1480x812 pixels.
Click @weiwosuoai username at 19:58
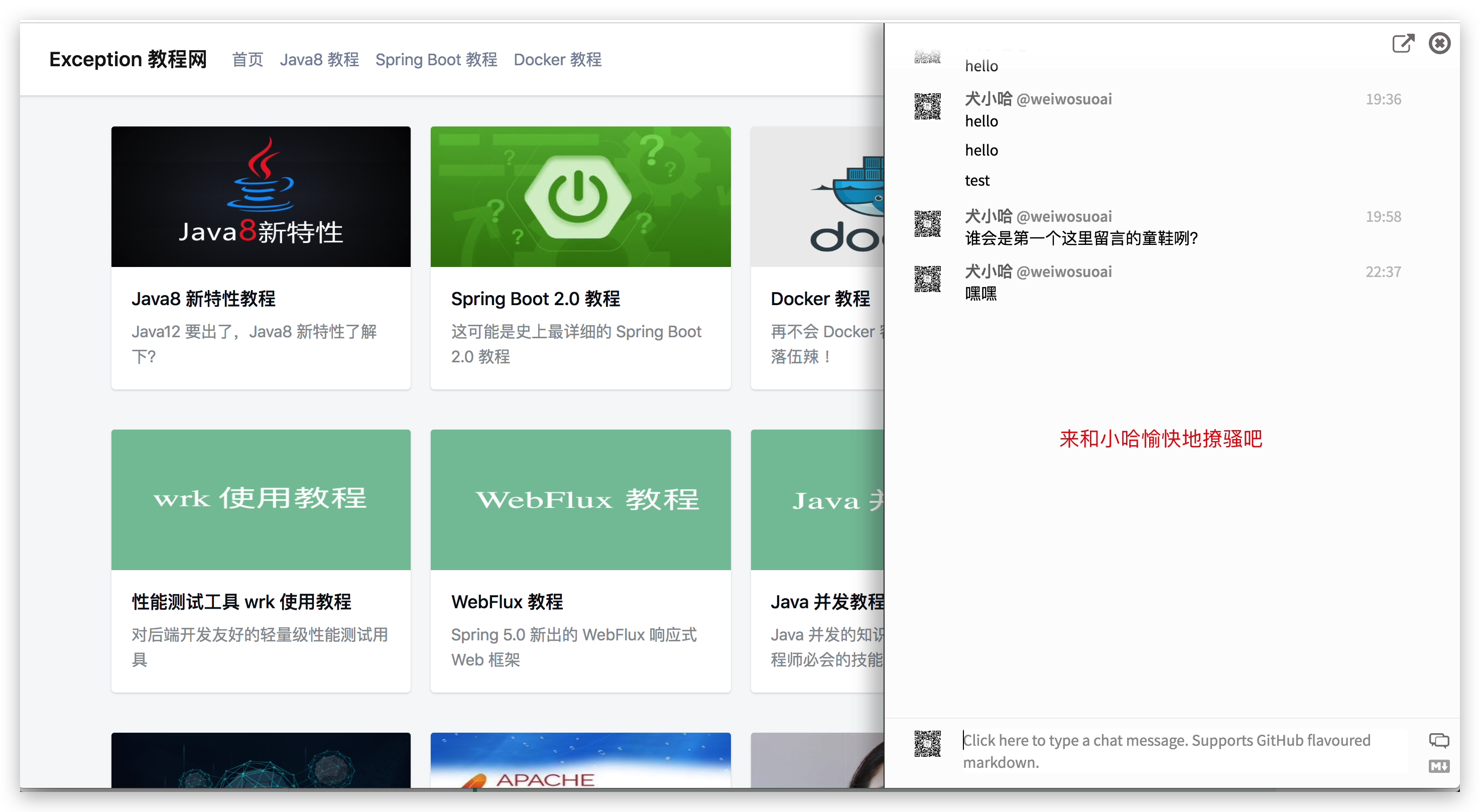click(1064, 216)
